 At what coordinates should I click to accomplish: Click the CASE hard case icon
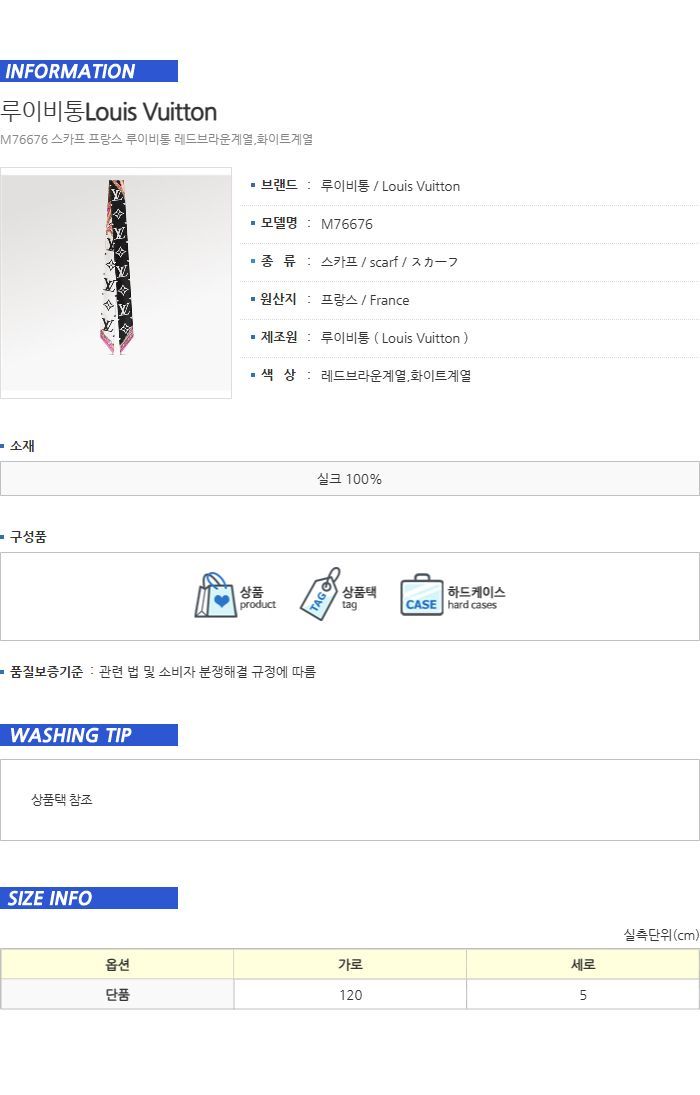tap(422, 596)
